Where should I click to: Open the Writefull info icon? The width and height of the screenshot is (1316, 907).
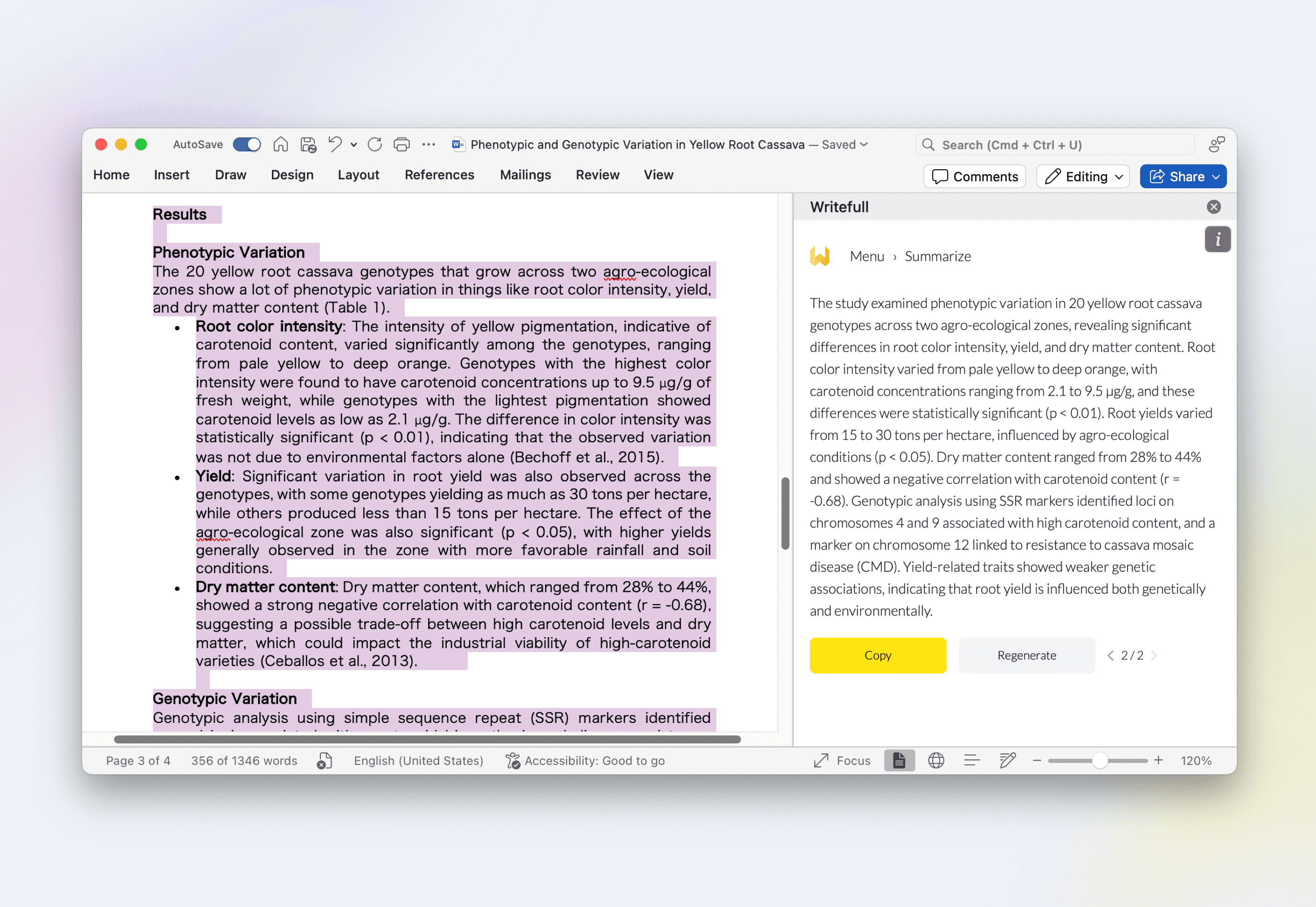(1217, 239)
